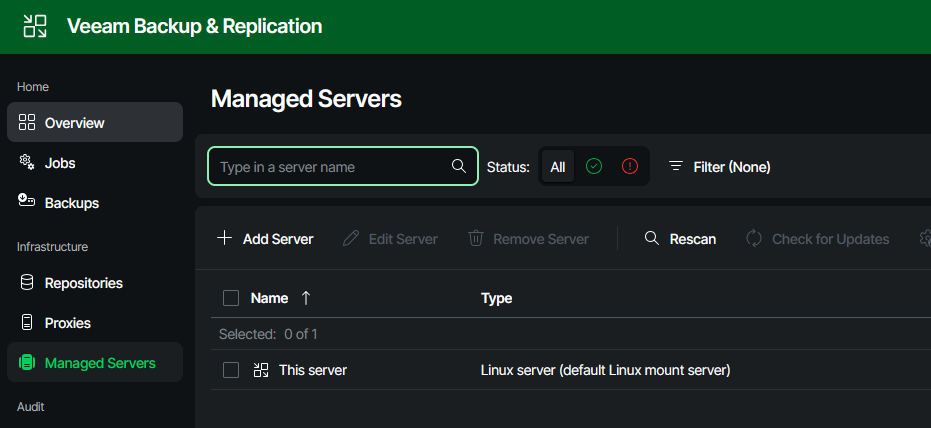Go to Jobs in the sidebar
Viewport: 931px width, 428px height.
(60, 163)
